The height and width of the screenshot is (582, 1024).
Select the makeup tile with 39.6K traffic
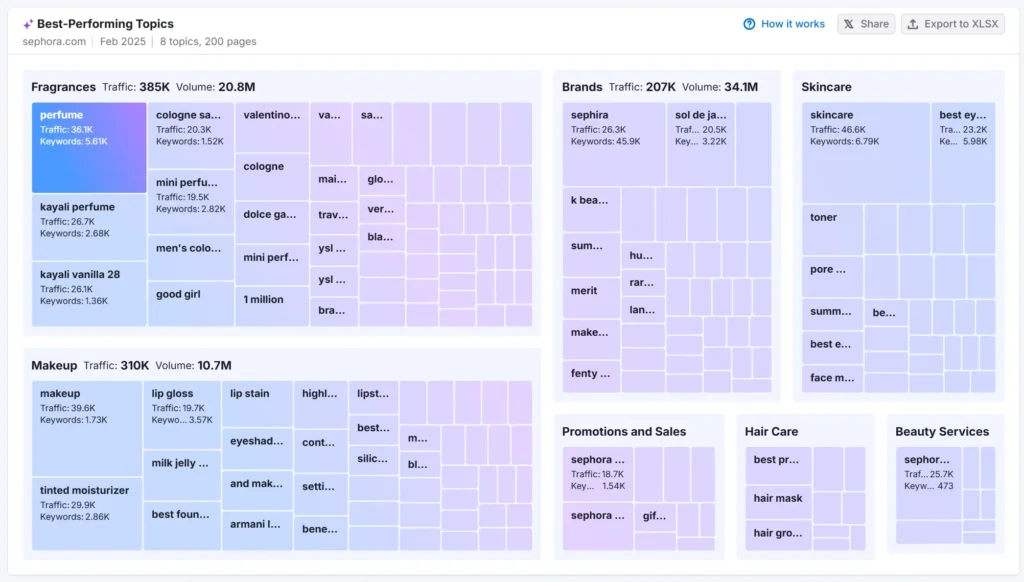click(87, 428)
